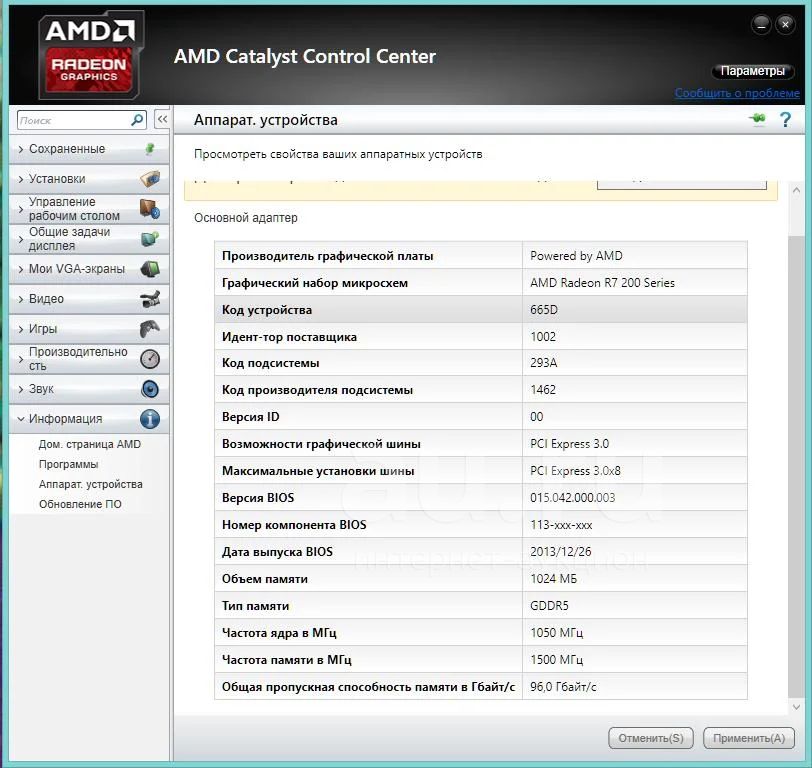The height and width of the screenshot is (768, 812).
Task: Click Сообщить о проблеме link
Action: (737, 93)
